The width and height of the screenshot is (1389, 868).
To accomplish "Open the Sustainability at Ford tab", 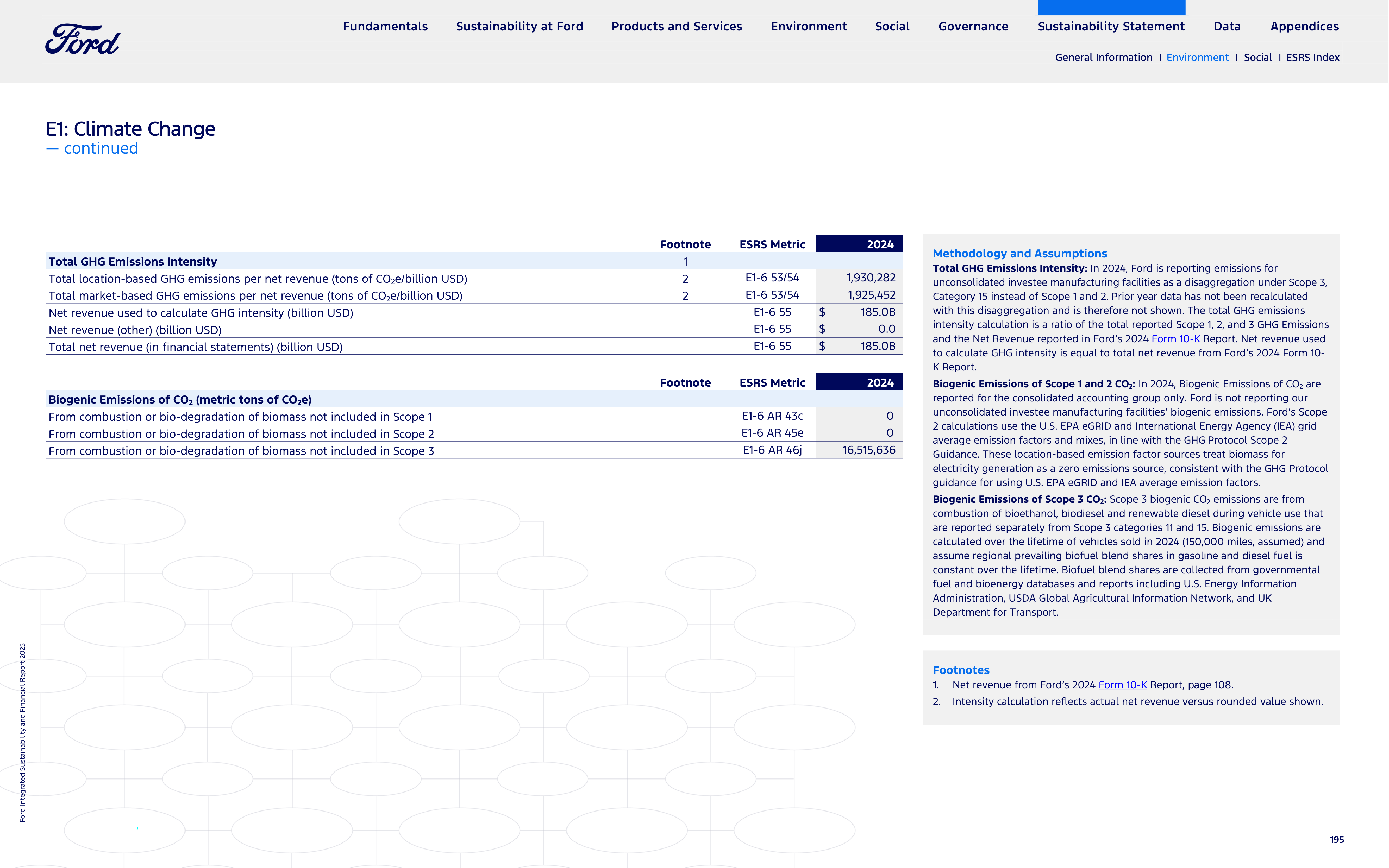I will pos(520,26).
